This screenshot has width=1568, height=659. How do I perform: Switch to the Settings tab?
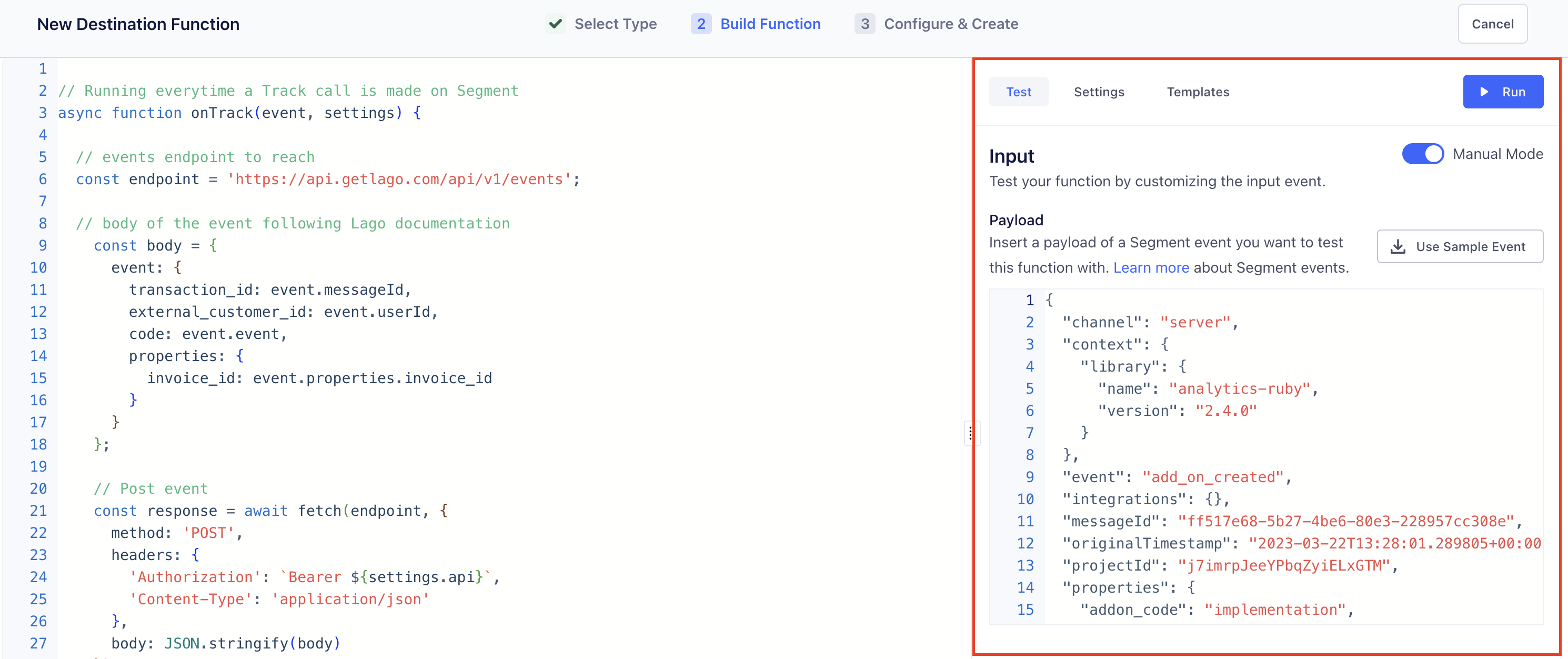1098,92
